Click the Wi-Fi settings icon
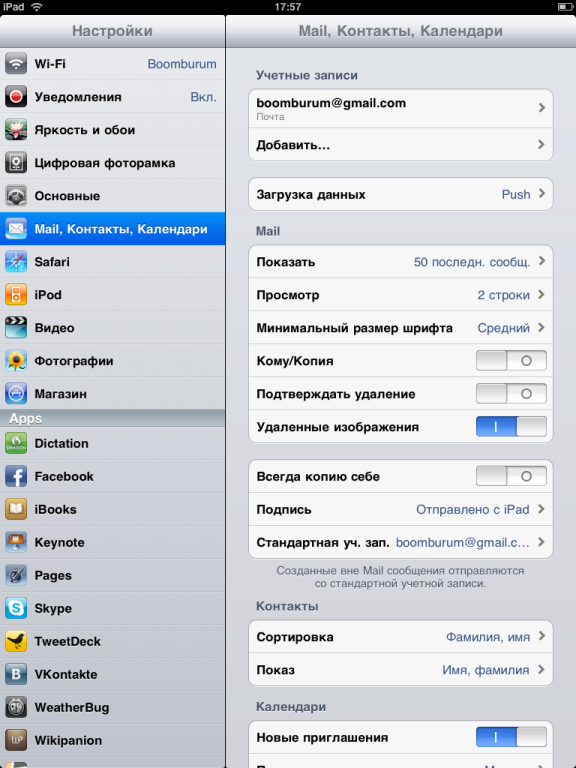The width and height of the screenshot is (576, 768). [16, 64]
